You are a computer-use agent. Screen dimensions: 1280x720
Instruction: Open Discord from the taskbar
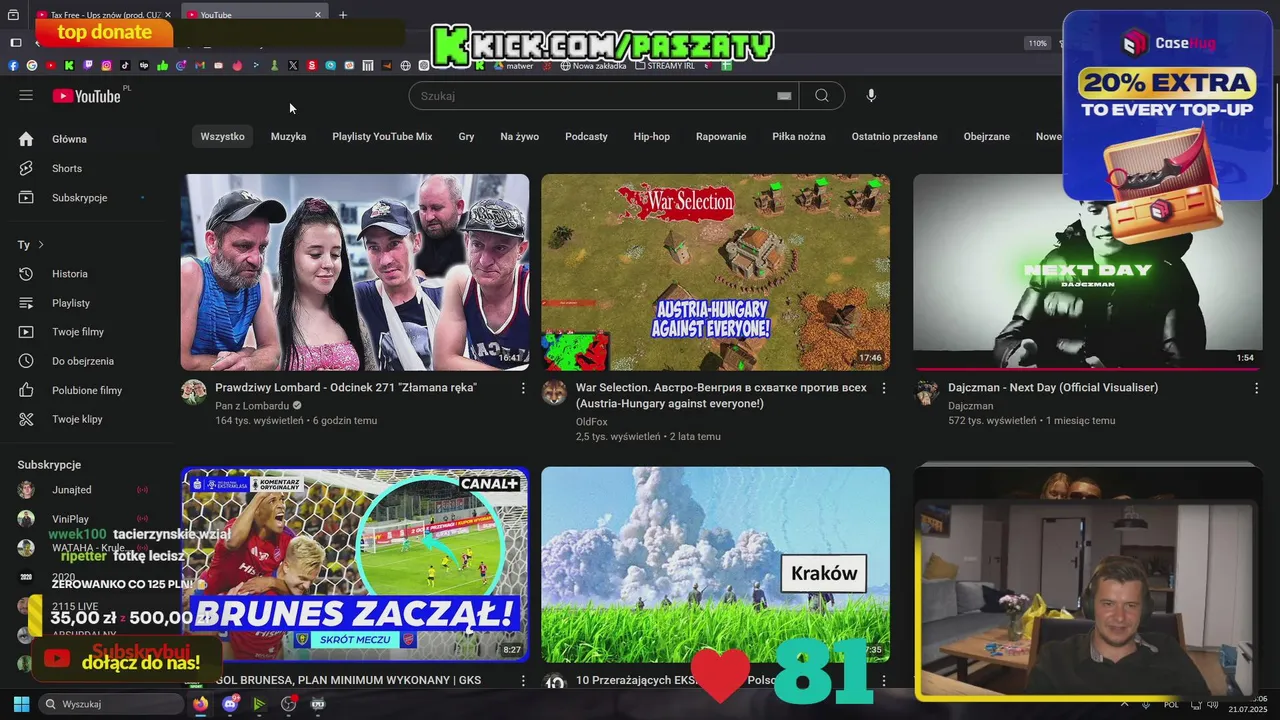tap(230, 704)
